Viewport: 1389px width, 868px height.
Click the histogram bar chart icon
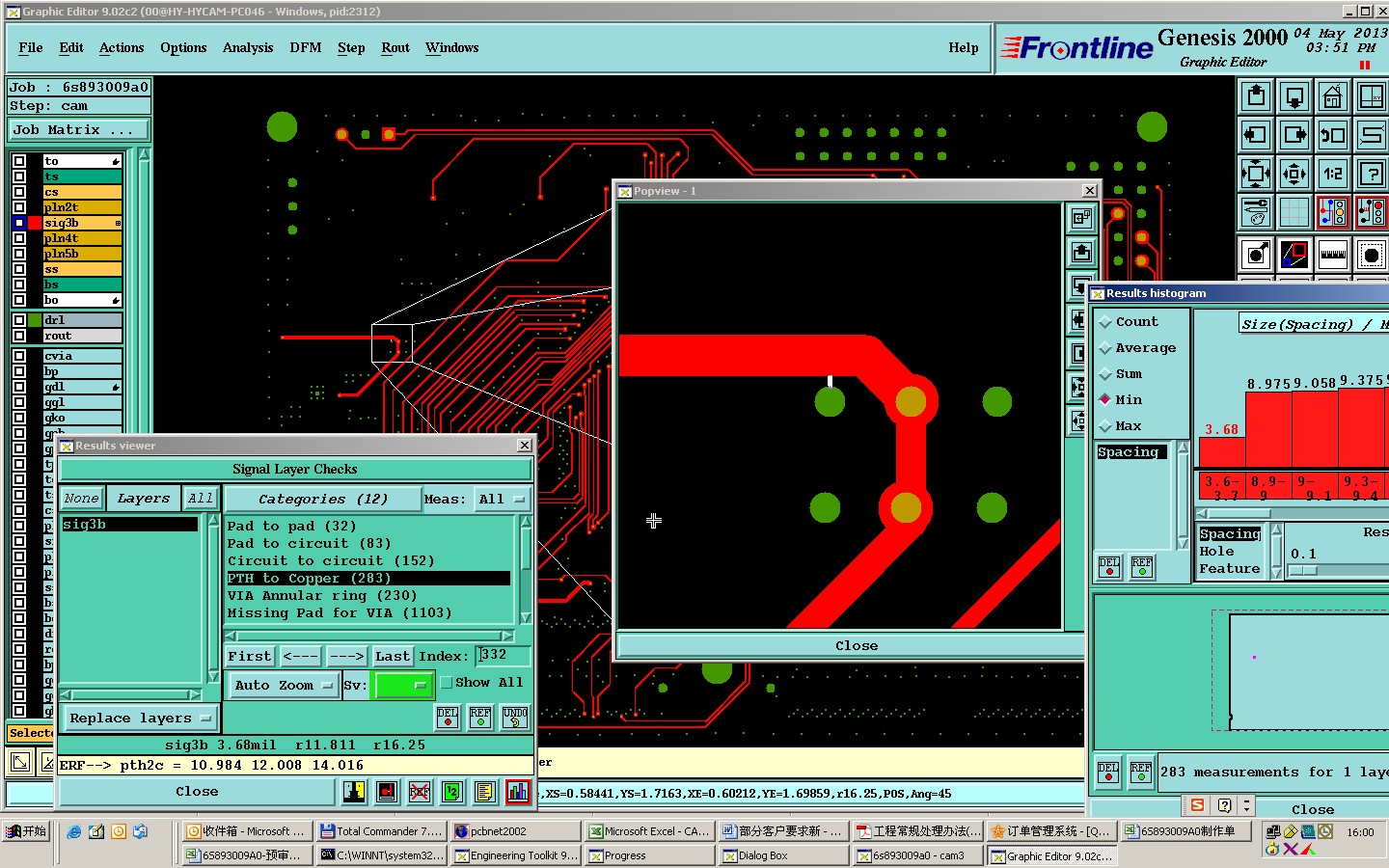[x=518, y=792]
